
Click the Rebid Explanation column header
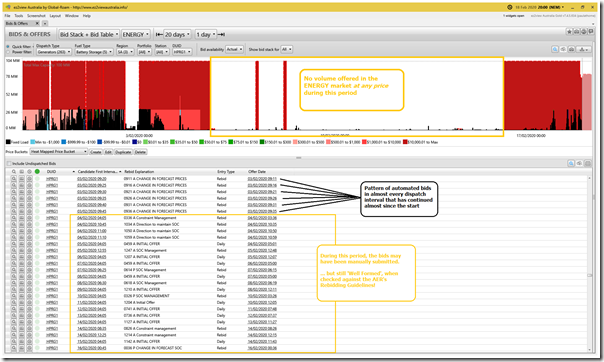coord(139,171)
